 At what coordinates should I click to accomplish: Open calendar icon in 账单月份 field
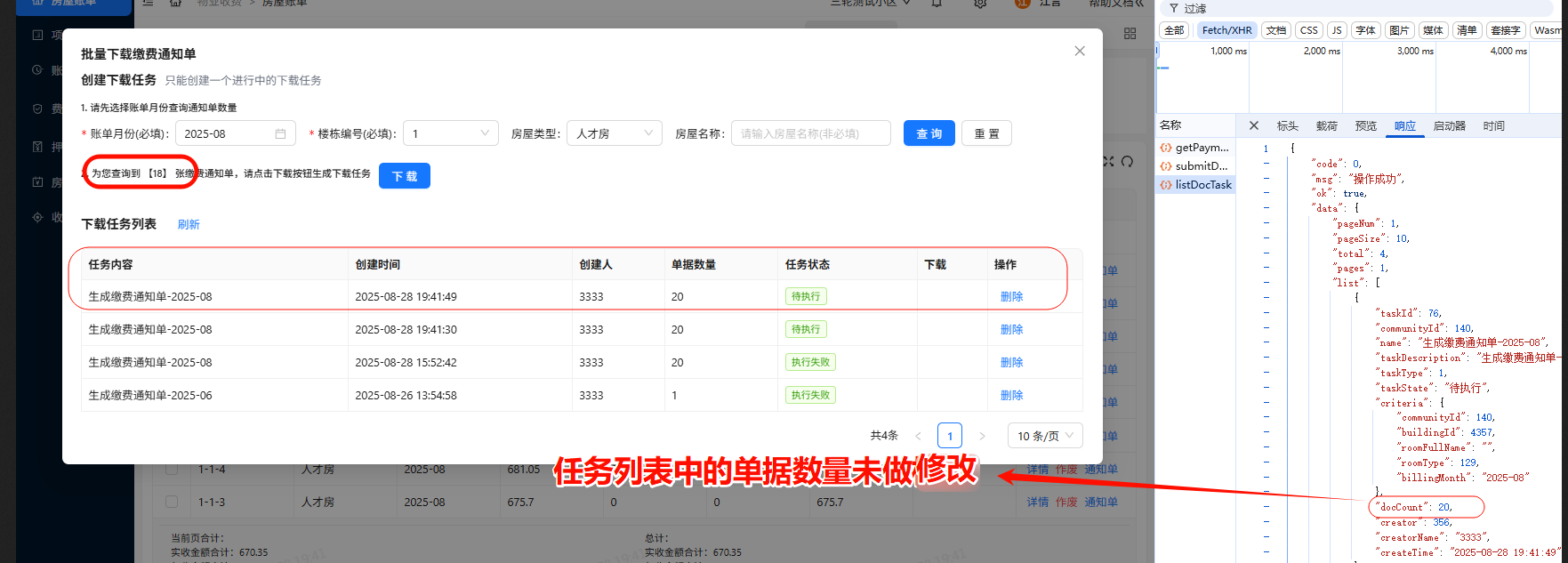click(280, 133)
